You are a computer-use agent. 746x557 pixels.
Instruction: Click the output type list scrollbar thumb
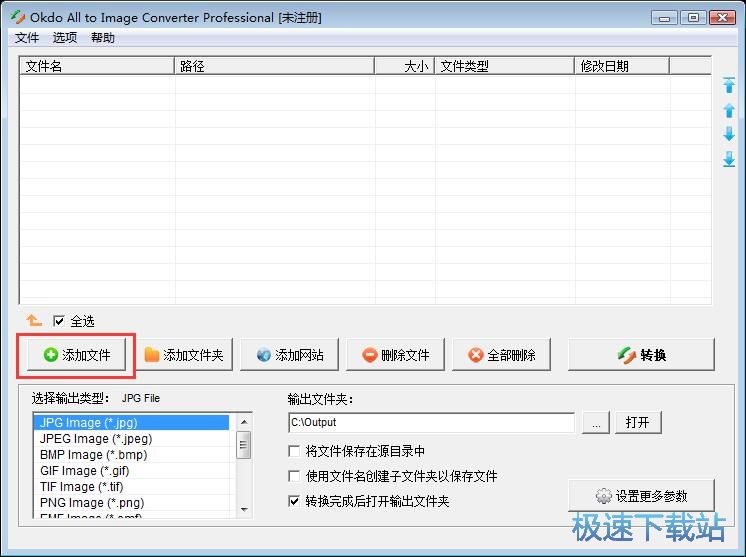[x=244, y=445]
